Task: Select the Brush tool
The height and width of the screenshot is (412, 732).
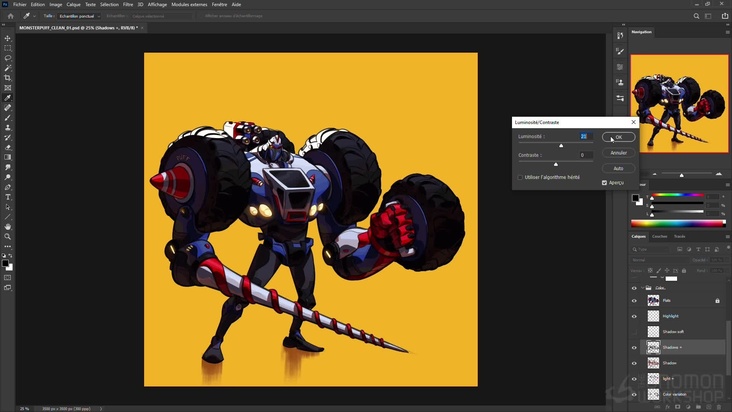Action: pyautogui.click(x=7, y=118)
